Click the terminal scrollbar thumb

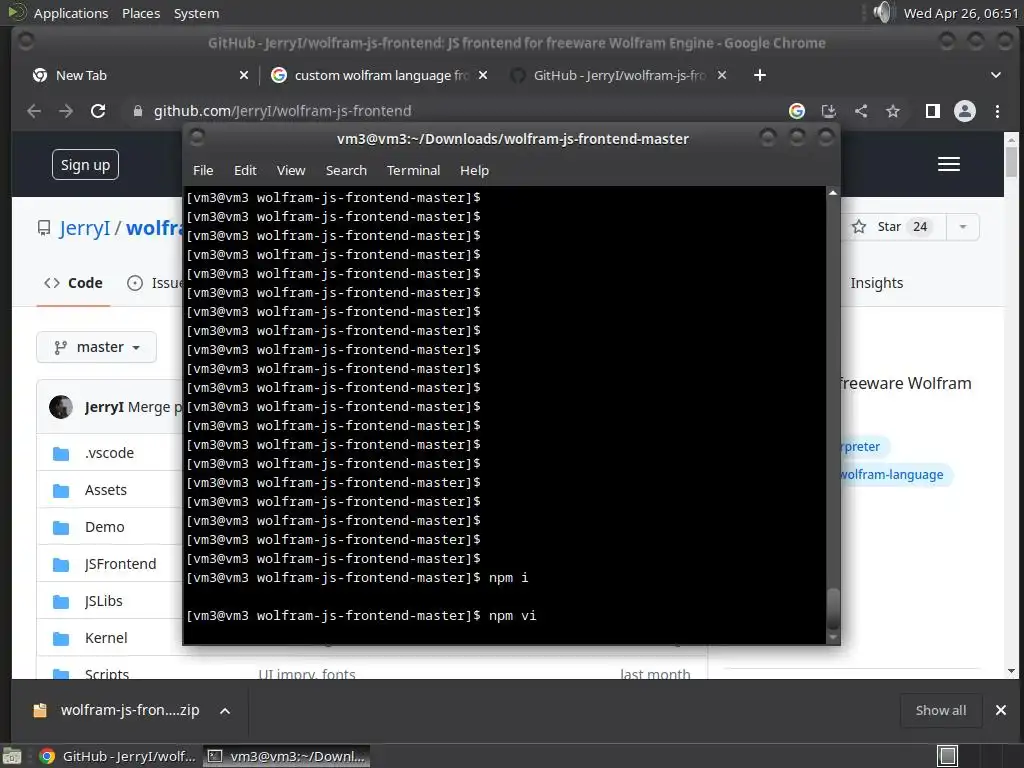pos(833,609)
